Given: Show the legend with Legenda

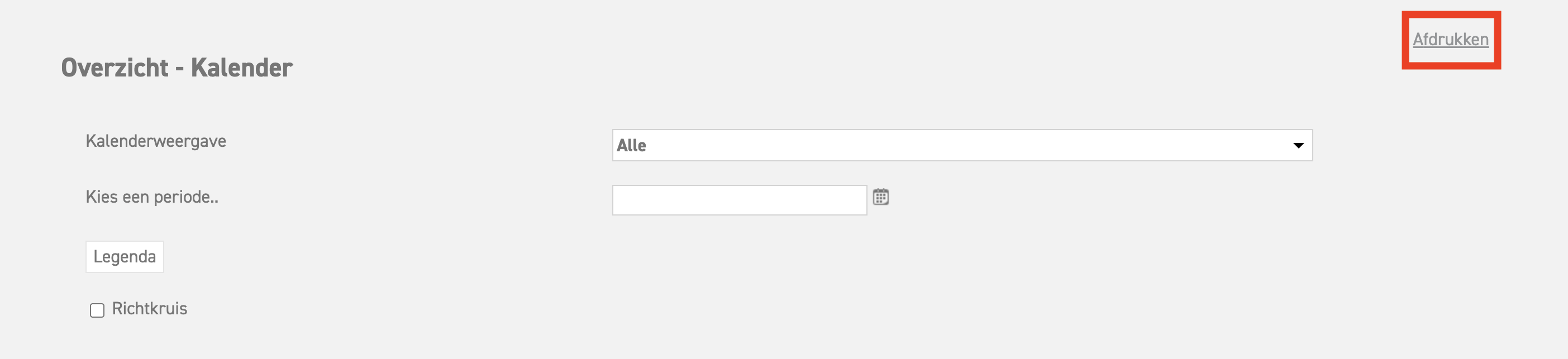Looking at the screenshot, I should (x=124, y=257).
